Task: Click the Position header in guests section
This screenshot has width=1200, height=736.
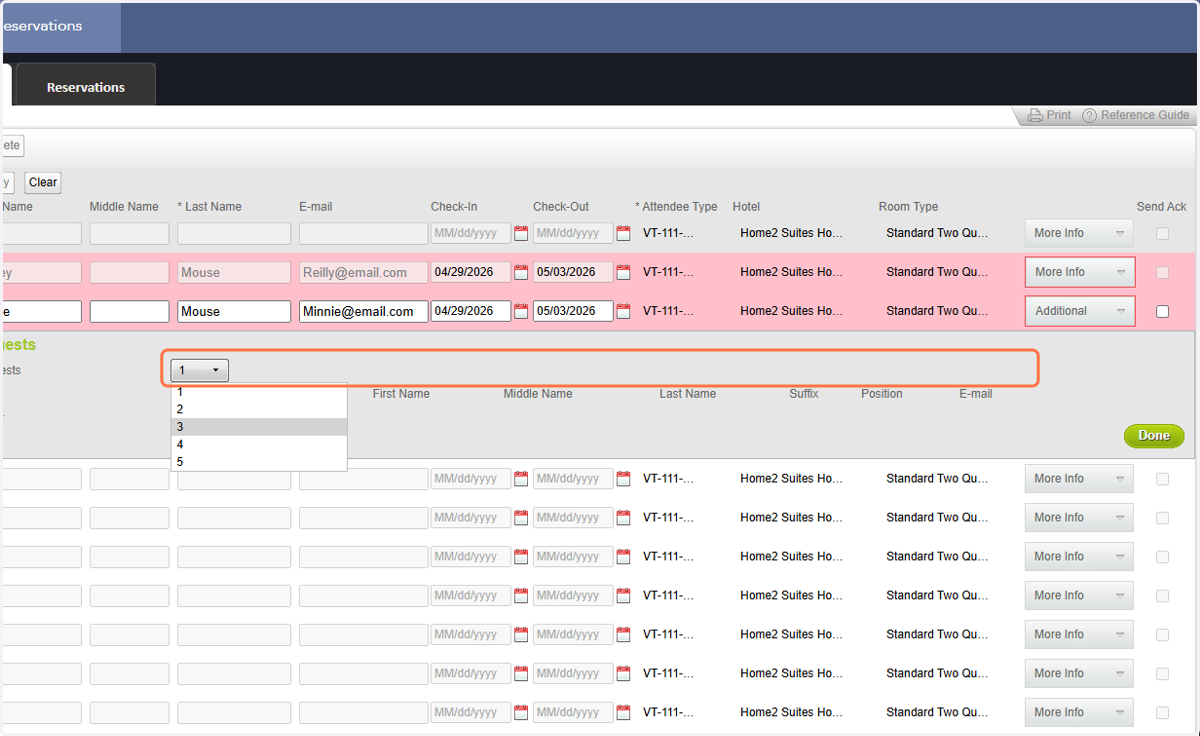Action: pos(882,394)
